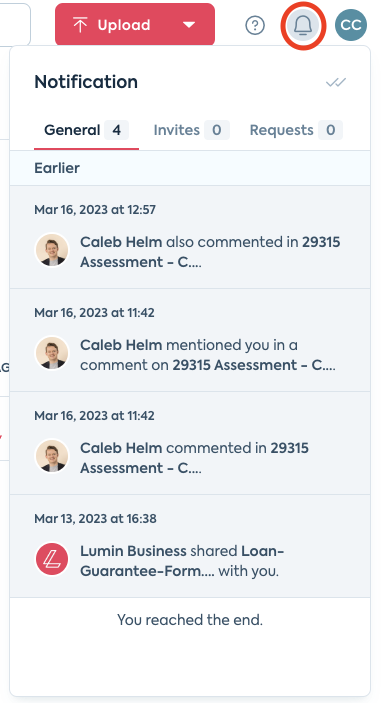Image resolution: width=381 pixels, height=703 pixels.
Task: Open the 'mentioned you in a comment' notification
Action: click(x=190, y=340)
